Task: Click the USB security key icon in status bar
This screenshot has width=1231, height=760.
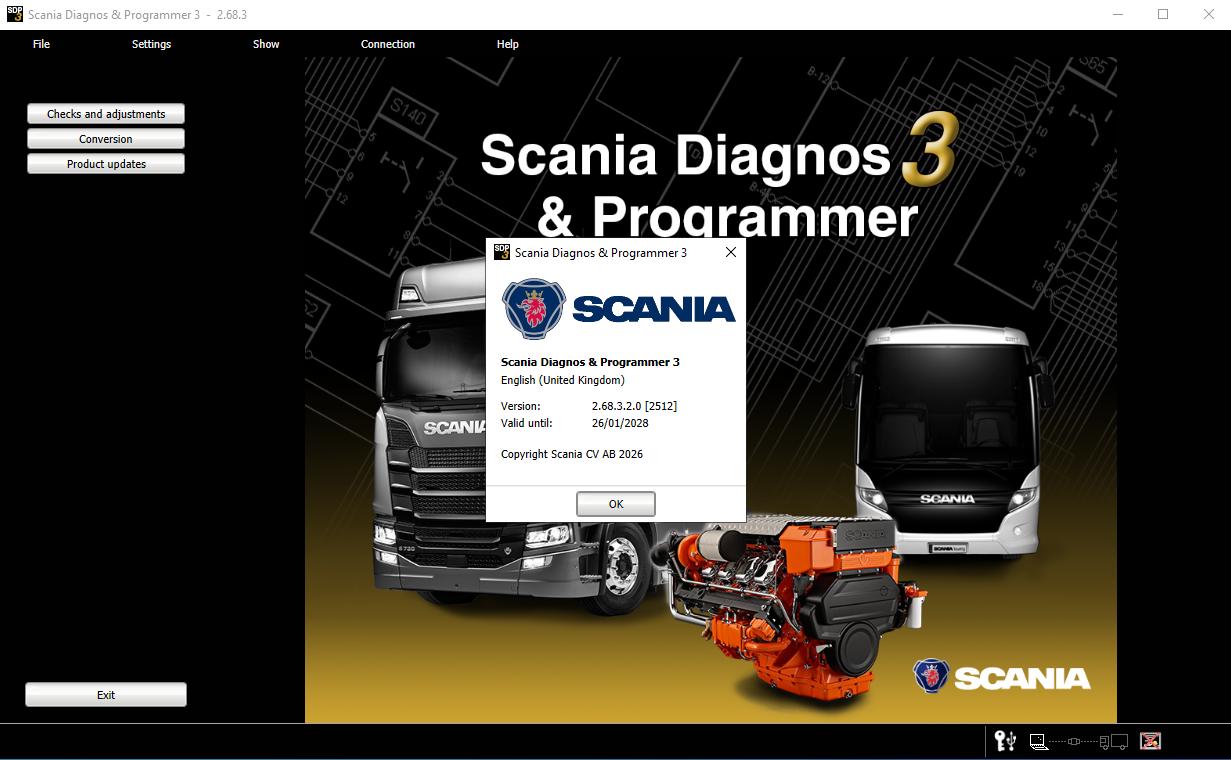Action: tap(1004, 742)
